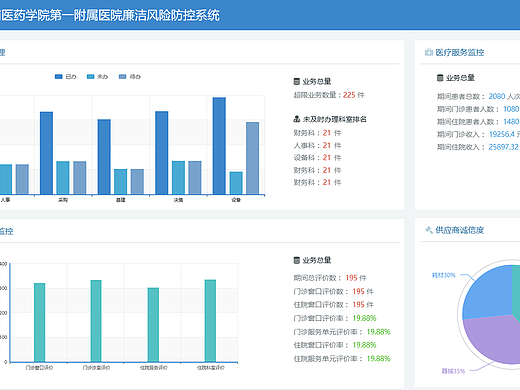Click the 决策 axis label
Viewport: 520px width, 390px height.
coord(178,200)
